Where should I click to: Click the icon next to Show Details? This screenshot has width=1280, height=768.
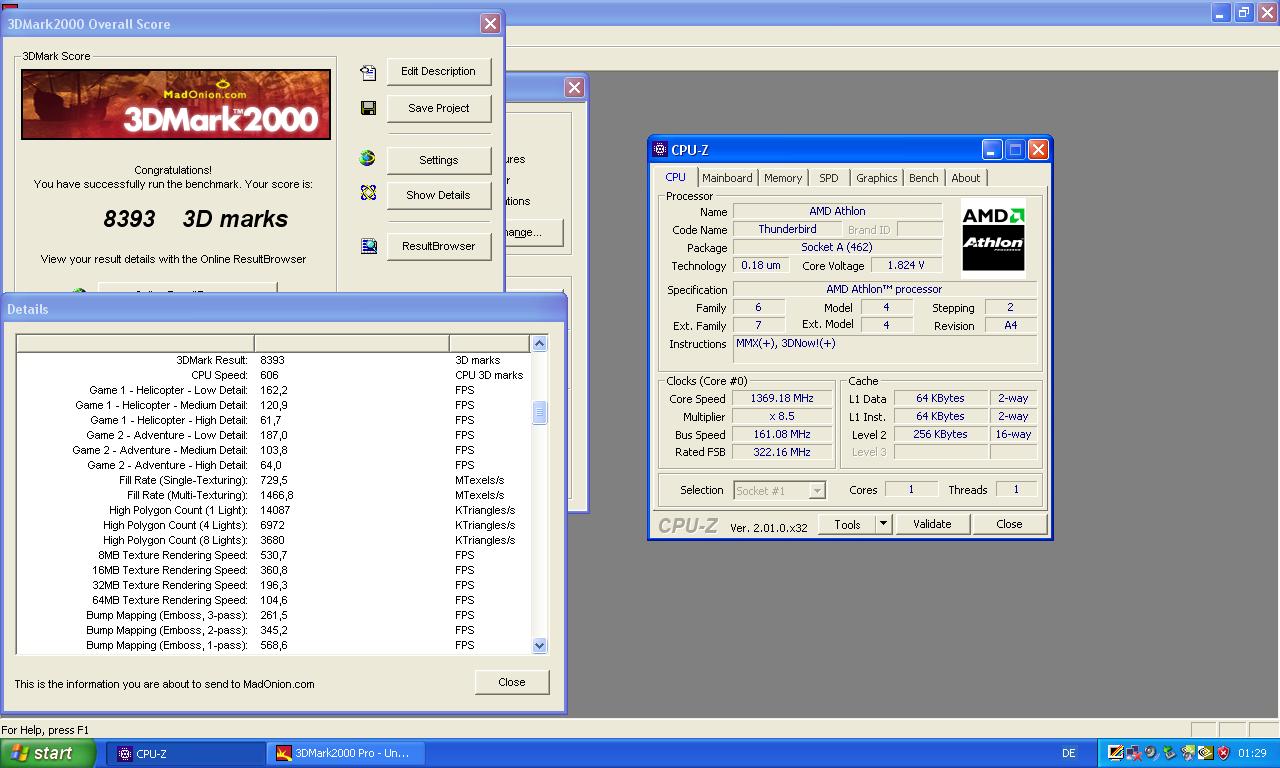368,193
